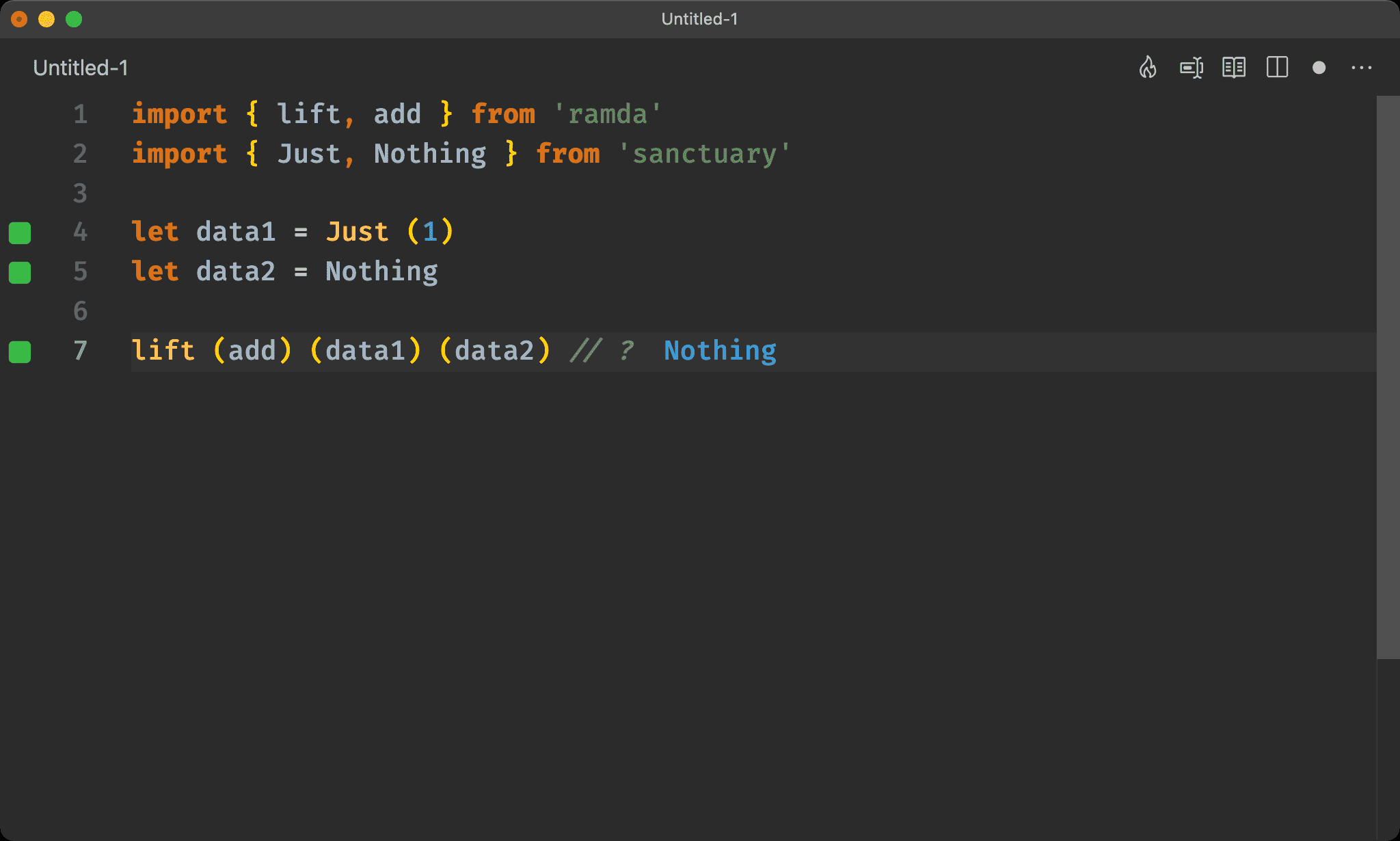Select the editor layout split icon
The image size is (1400, 841).
point(1278,68)
